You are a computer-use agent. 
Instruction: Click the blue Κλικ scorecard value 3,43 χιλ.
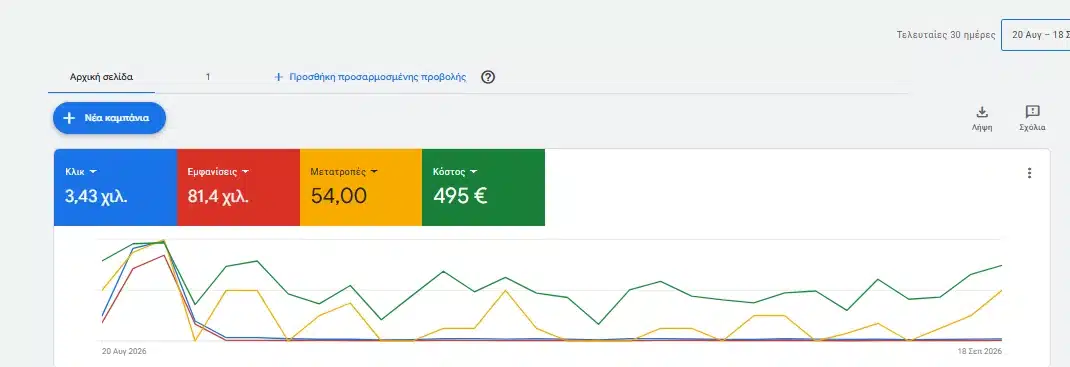coord(96,196)
